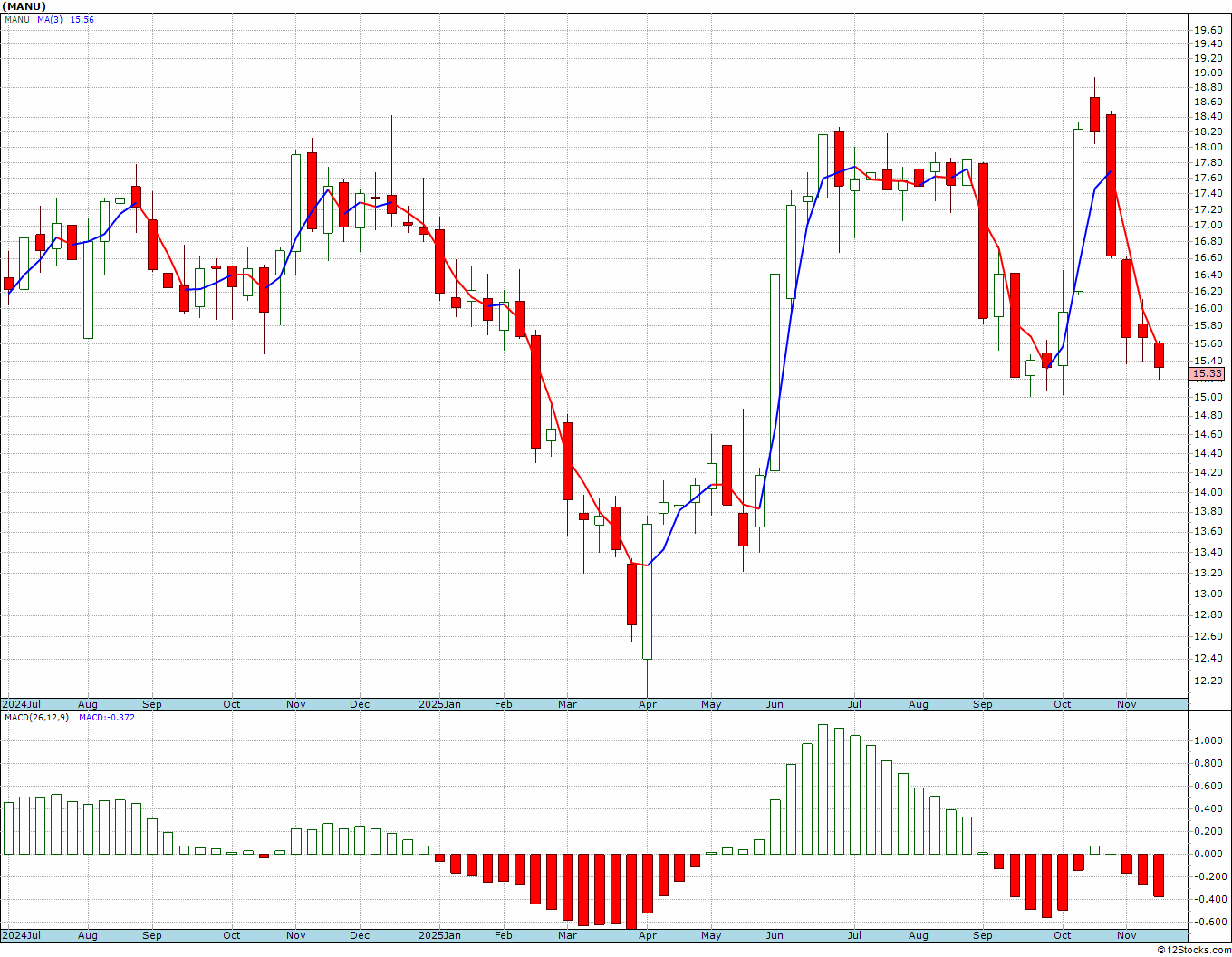Select the MANU series legend label
This screenshot has width=1232, height=957.
[x=17, y=19]
